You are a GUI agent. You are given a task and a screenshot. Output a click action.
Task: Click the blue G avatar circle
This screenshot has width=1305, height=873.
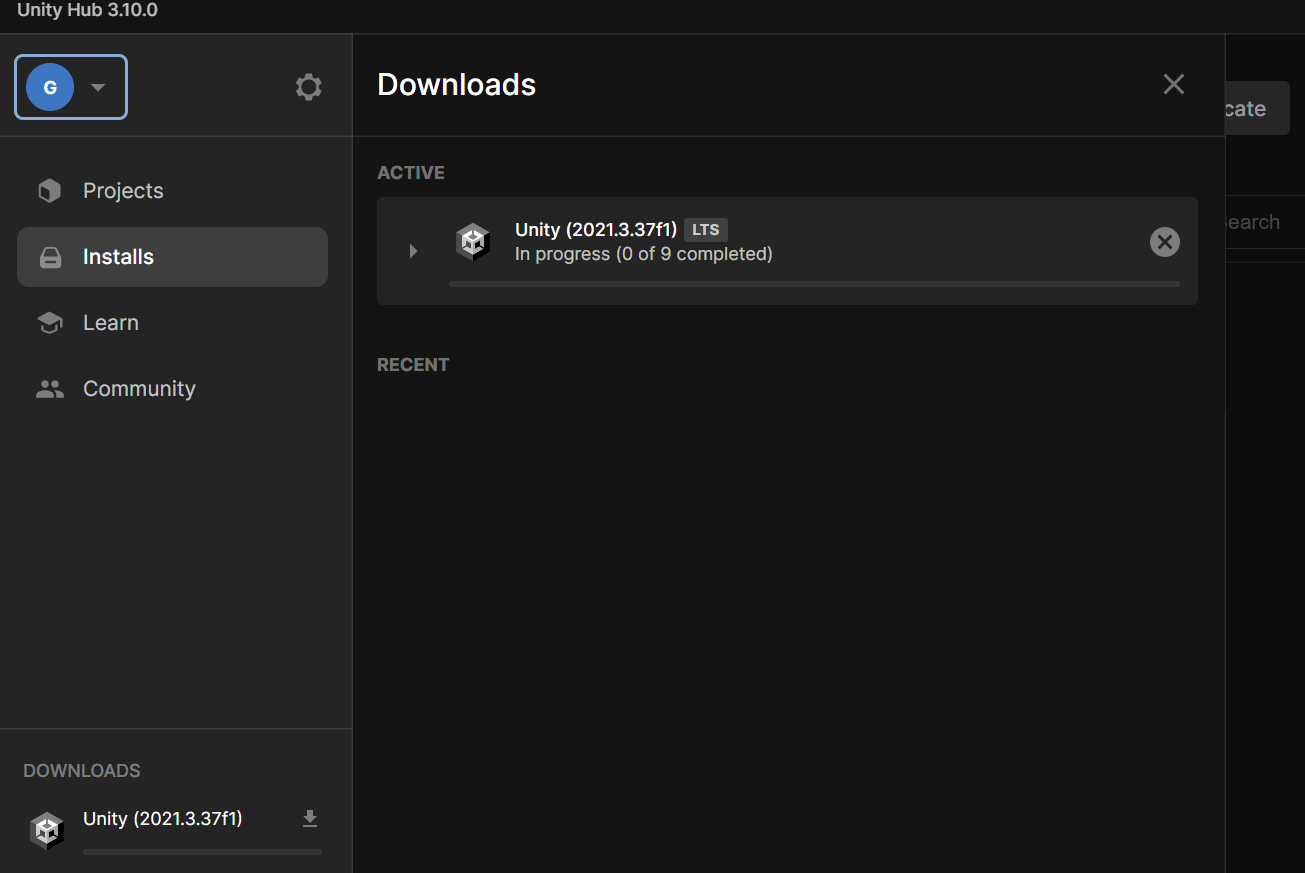[x=50, y=87]
